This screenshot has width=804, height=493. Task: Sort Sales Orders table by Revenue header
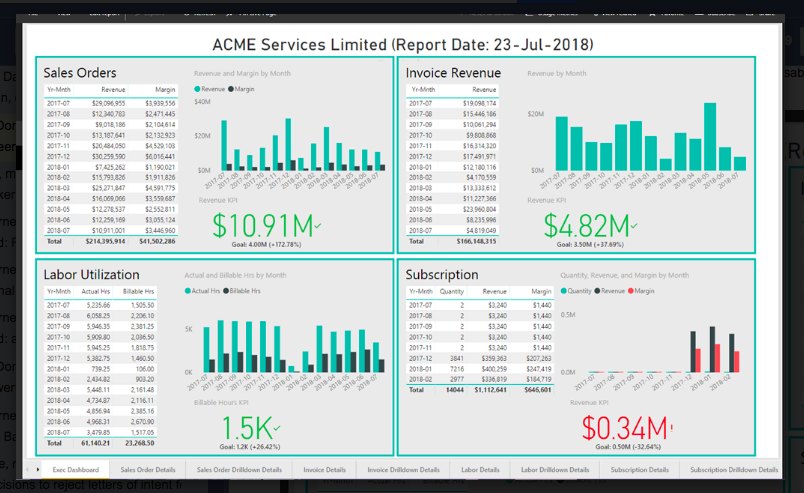click(113, 90)
